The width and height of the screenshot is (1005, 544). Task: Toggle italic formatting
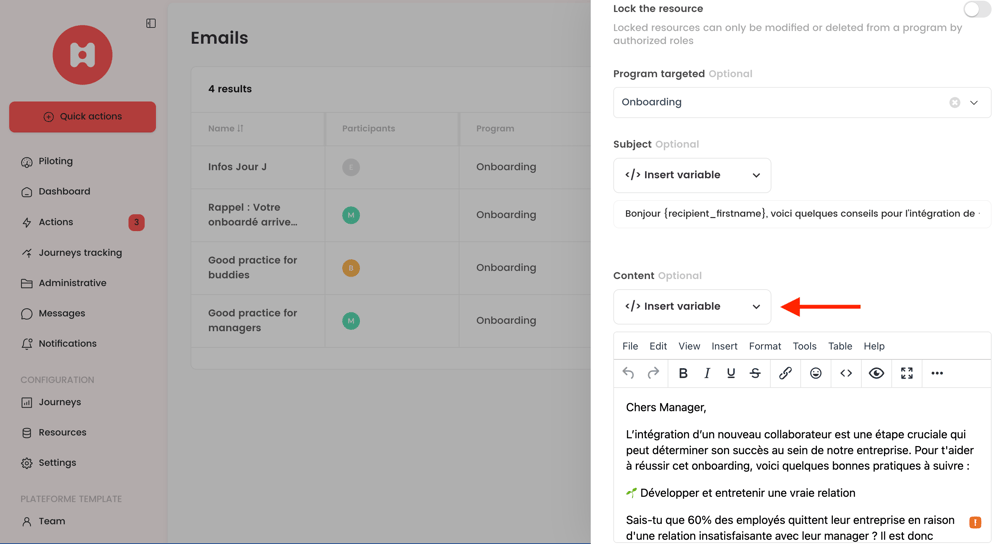click(x=707, y=373)
